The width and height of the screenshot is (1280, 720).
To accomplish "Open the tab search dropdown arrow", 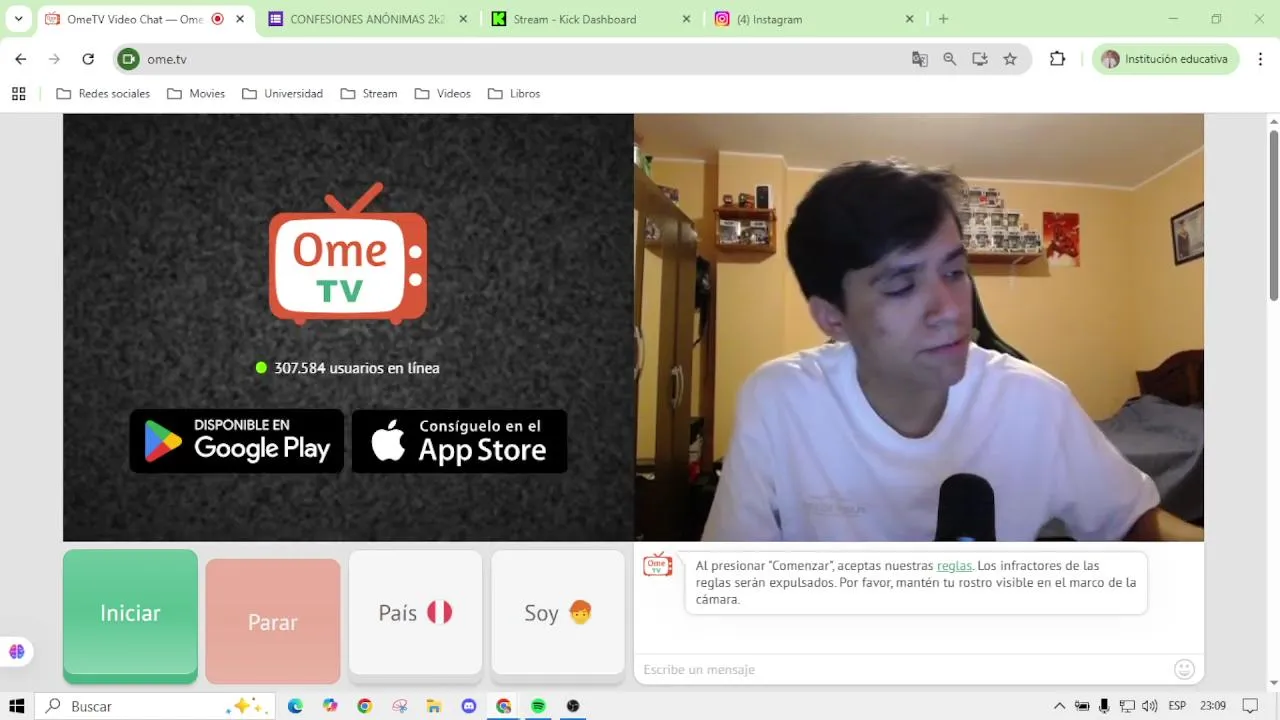I will (18, 19).
